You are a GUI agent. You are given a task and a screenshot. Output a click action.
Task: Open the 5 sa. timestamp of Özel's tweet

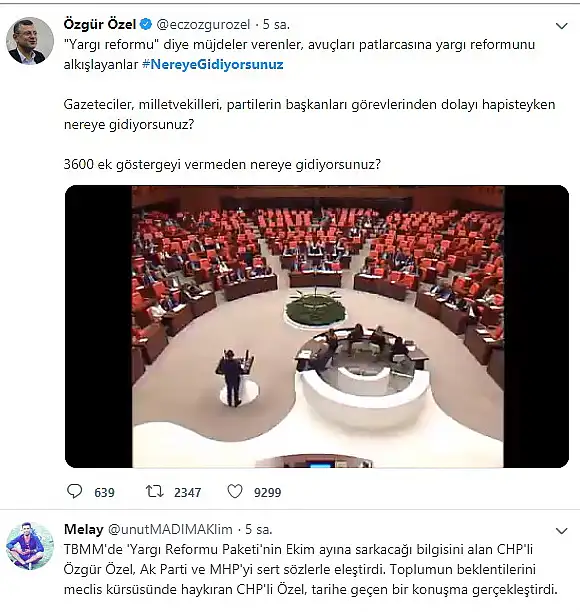[276, 25]
